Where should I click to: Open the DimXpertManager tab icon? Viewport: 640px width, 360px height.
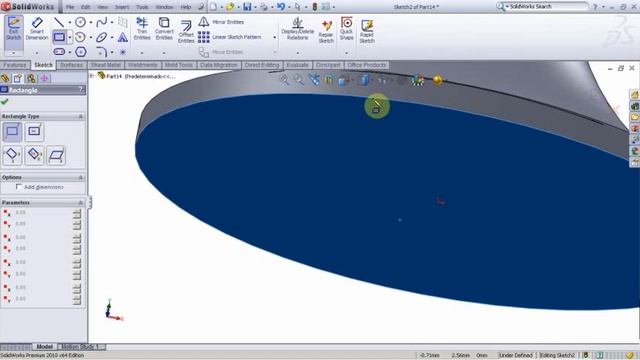tap(44, 78)
